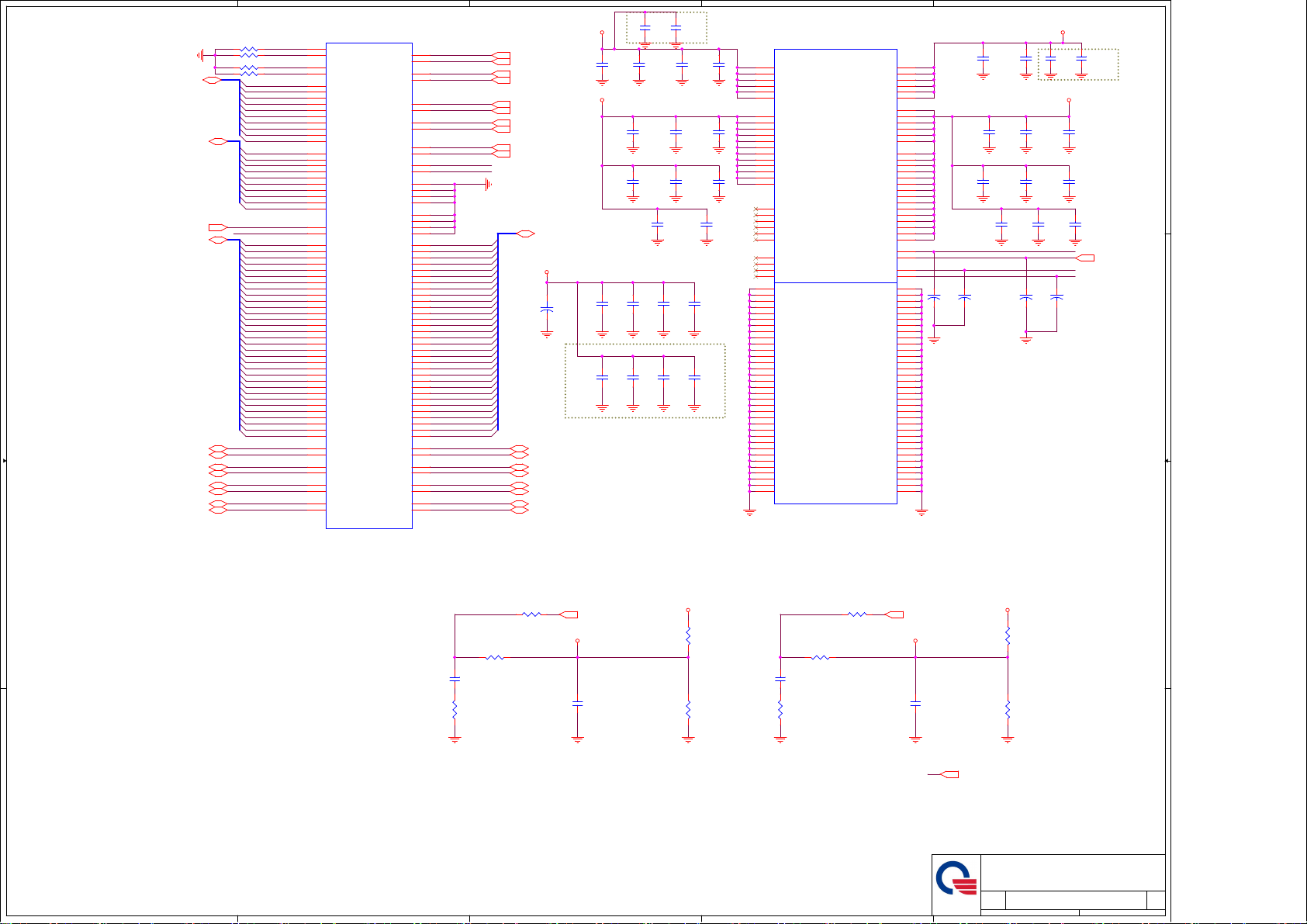Click the port symbol atop the left RC filter circuit

pos(568,614)
